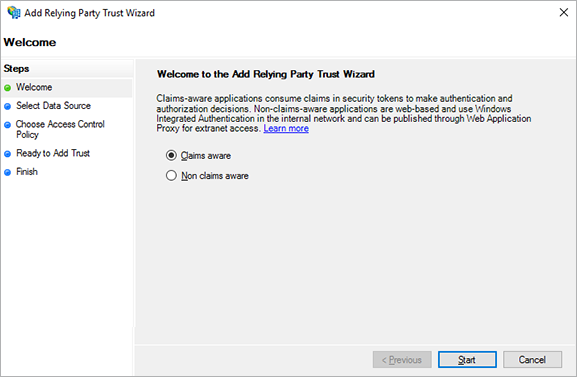This screenshot has height=377, width=577.
Task: Click the Claims-aware applications description paragraph
Action: pyautogui.click(x=344, y=113)
